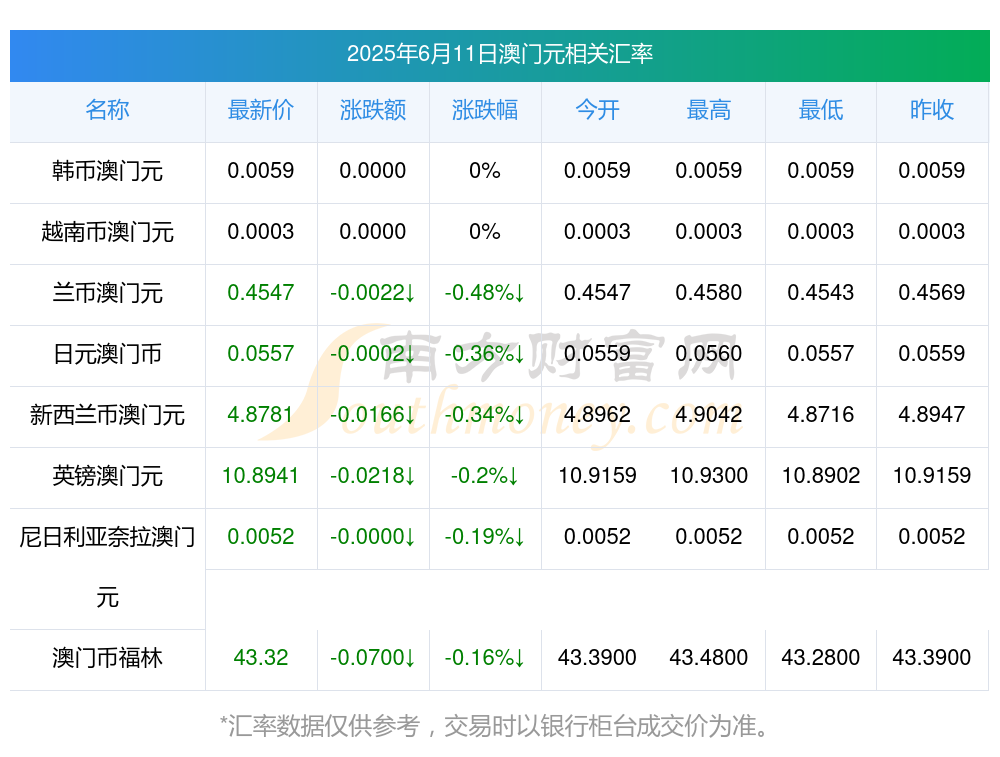Image resolution: width=1000 pixels, height=757 pixels.
Task: Select the 英镑澳门元 latest price 10.8941
Action: point(261,476)
